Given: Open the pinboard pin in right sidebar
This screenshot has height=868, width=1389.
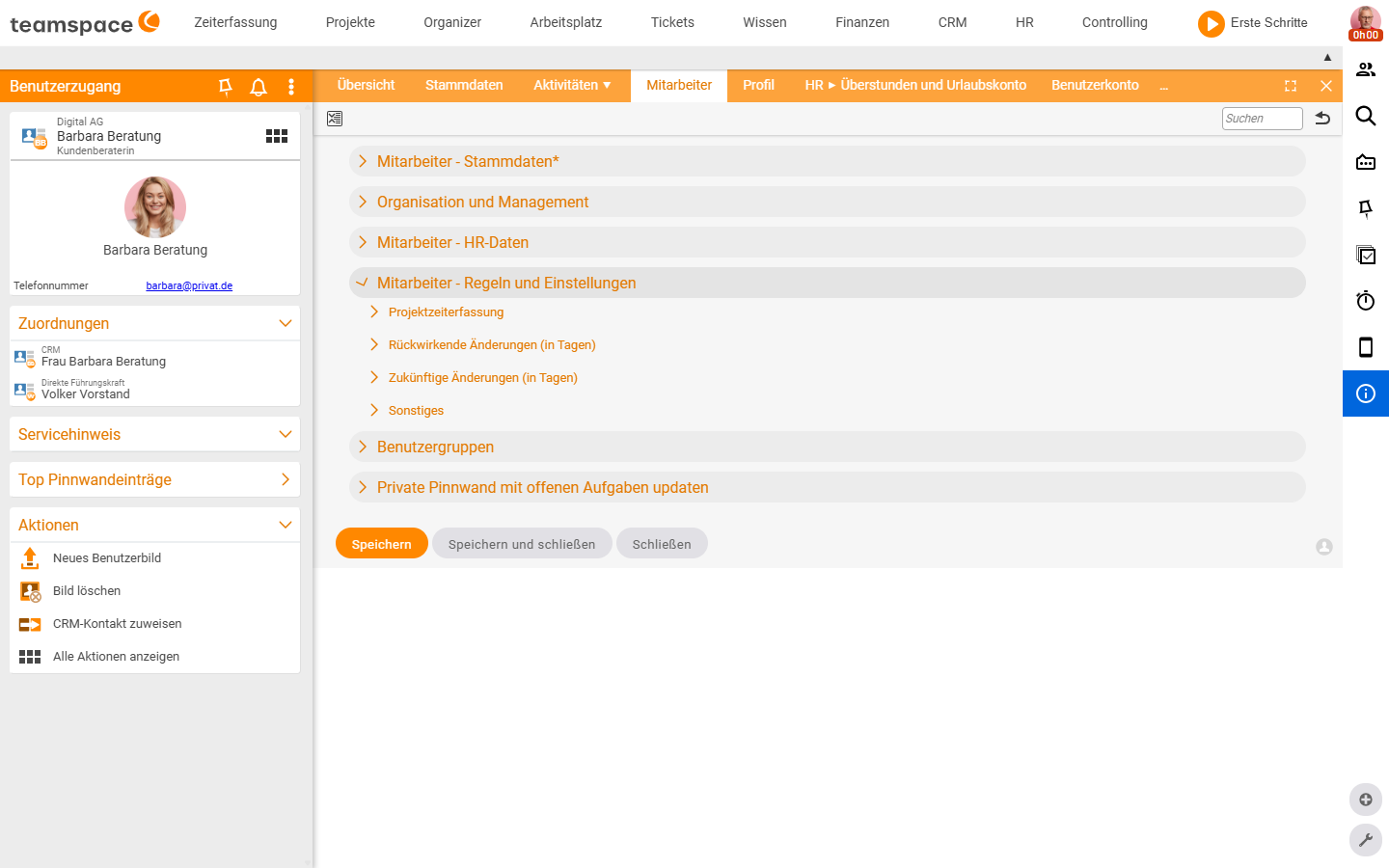Looking at the screenshot, I should [x=1366, y=208].
